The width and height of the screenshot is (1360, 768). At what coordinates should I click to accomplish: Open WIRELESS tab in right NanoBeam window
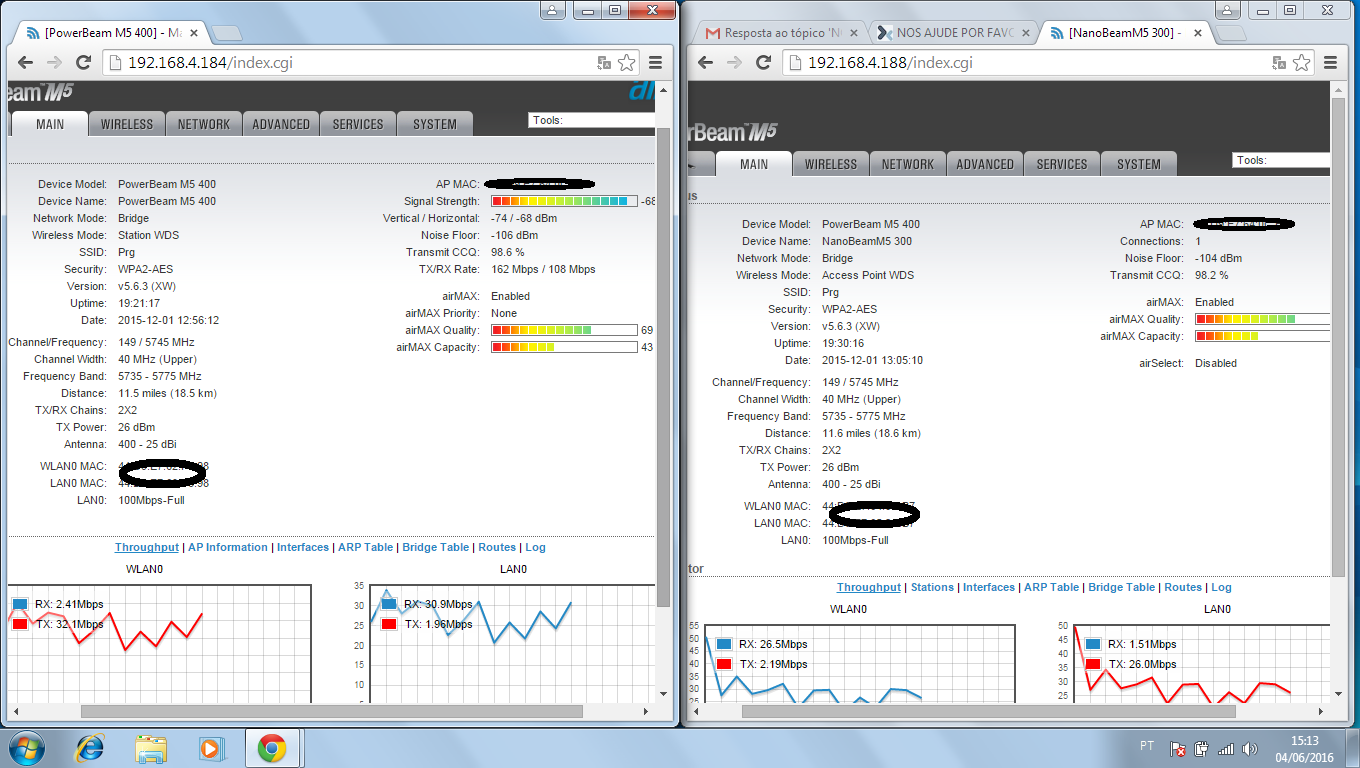831,164
